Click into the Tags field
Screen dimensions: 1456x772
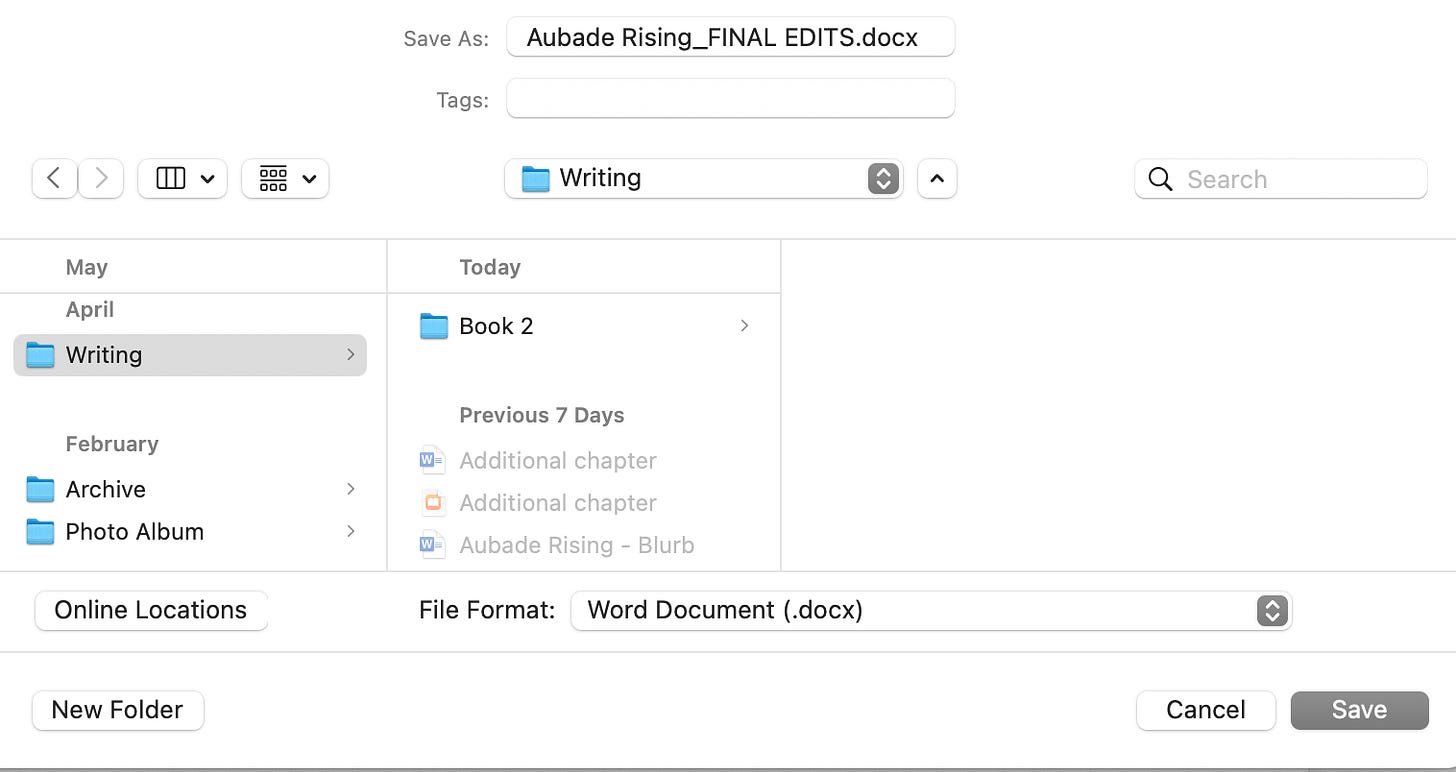(731, 99)
